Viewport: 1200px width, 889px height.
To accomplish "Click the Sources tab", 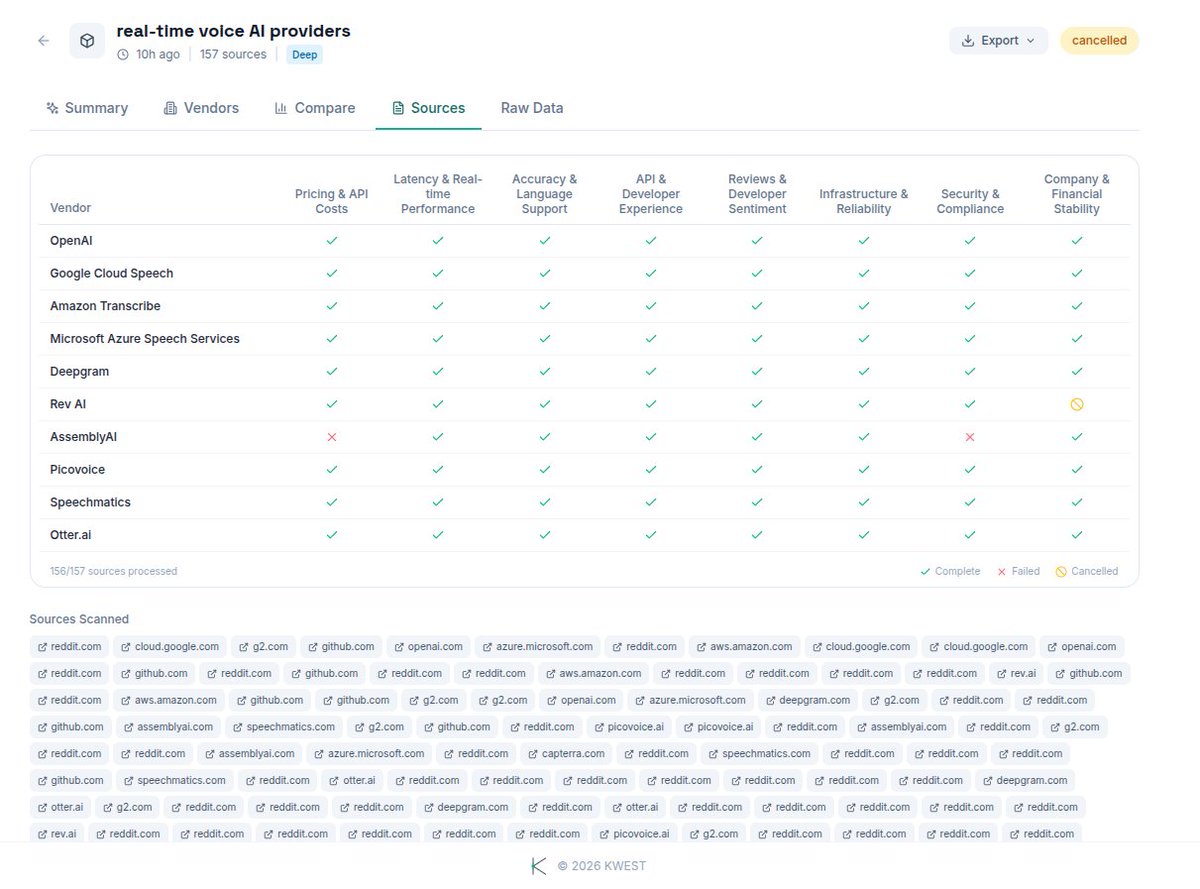I will pyautogui.click(x=428, y=108).
